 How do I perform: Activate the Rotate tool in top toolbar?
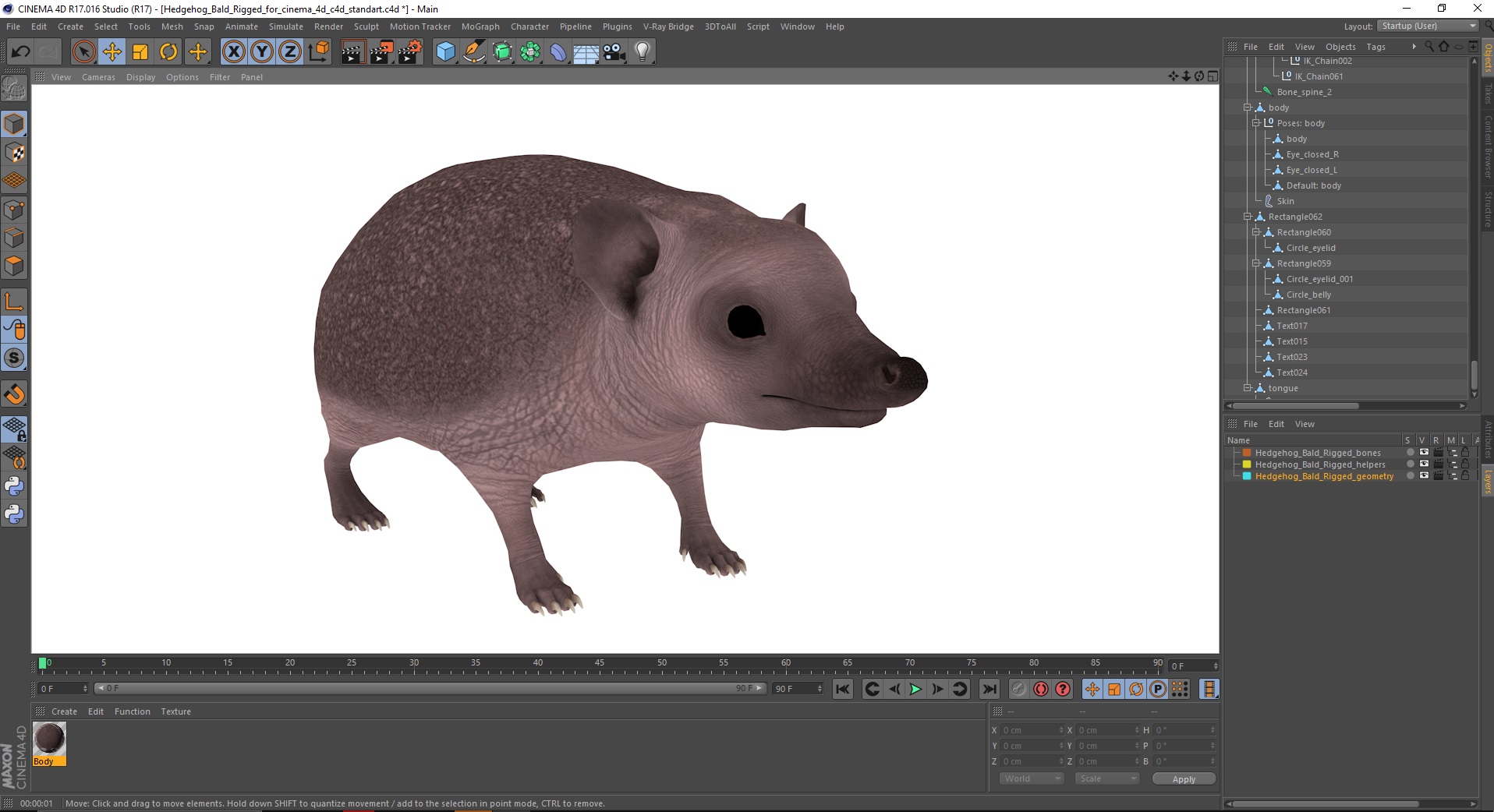[x=168, y=52]
